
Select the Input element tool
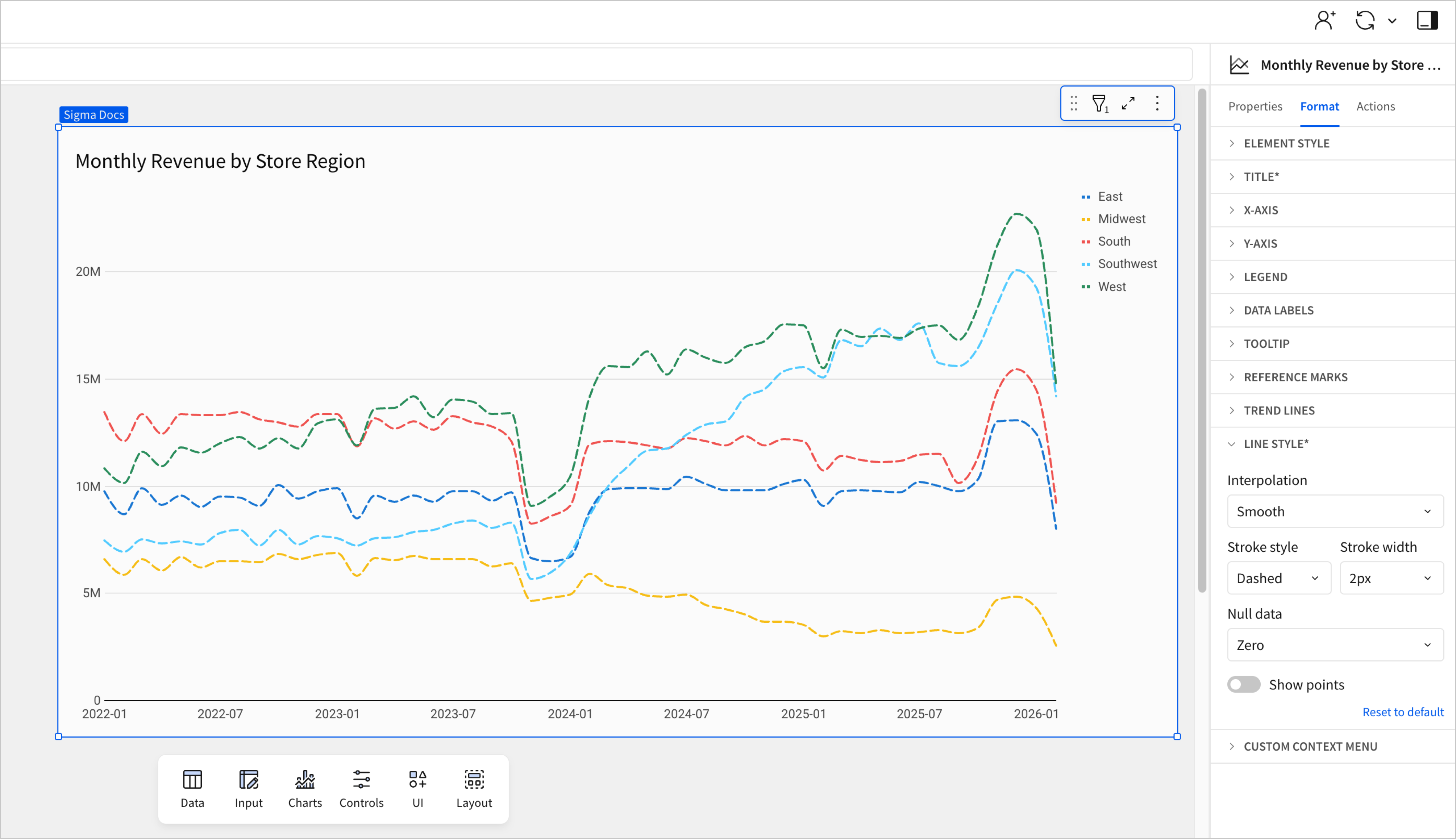(x=248, y=788)
